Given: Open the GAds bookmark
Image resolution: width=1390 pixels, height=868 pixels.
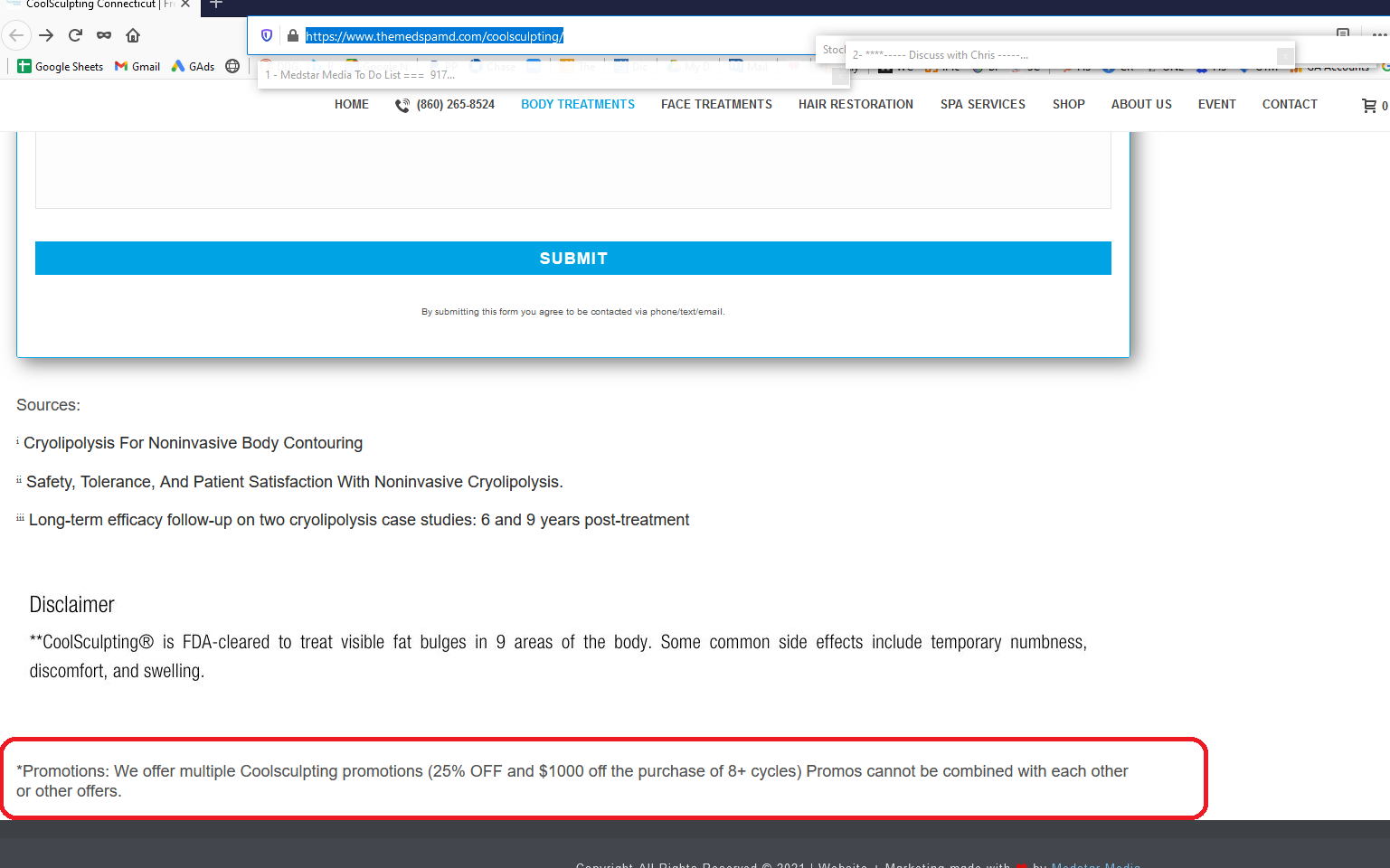Looking at the screenshot, I should [x=193, y=66].
